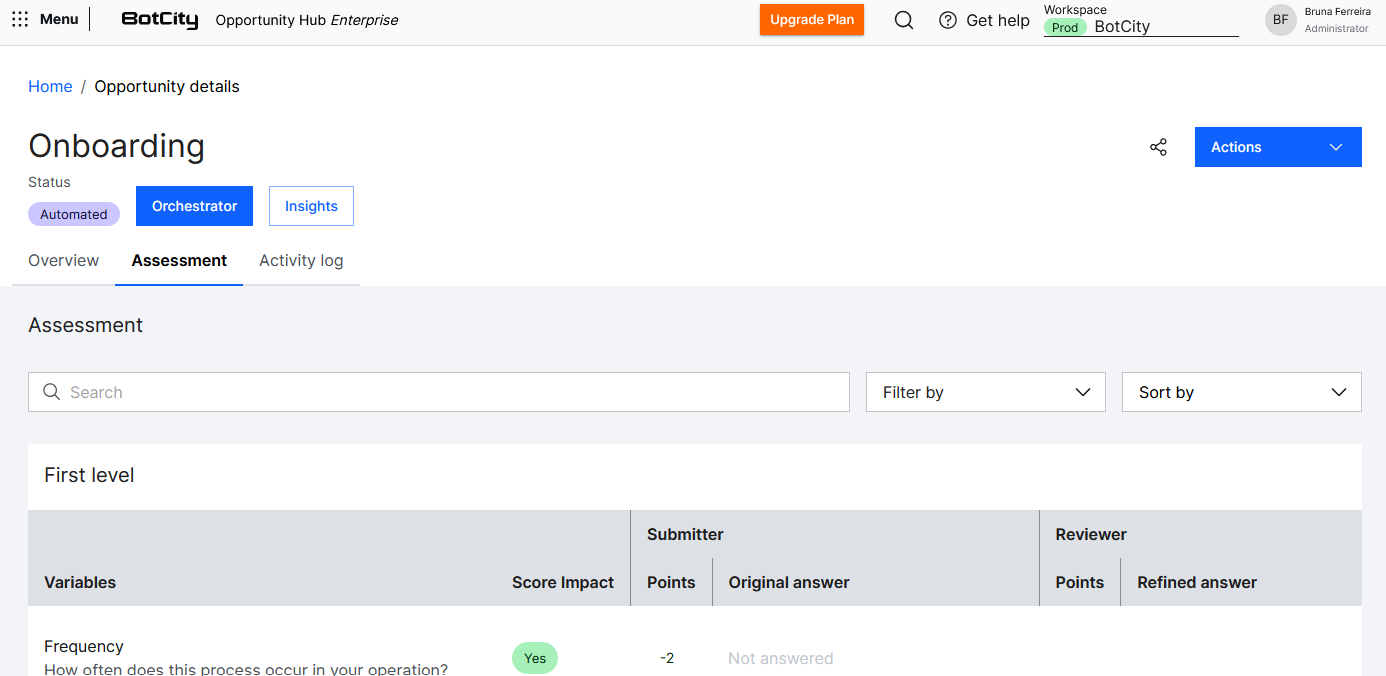This screenshot has height=676, width=1386.
Task: Click the Insights button
Action: pyautogui.click(x=311, y=206)
